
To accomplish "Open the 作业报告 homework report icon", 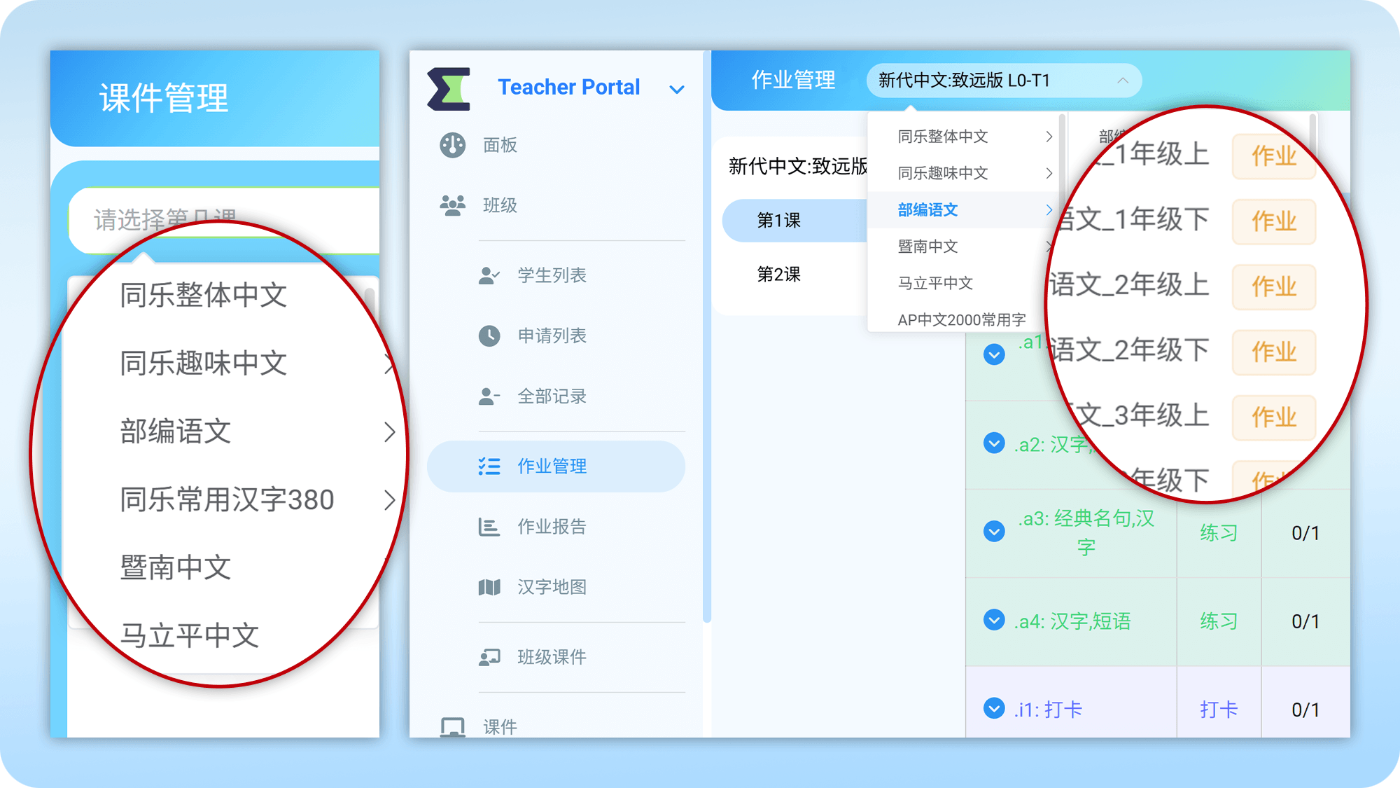I will point(489,526).
